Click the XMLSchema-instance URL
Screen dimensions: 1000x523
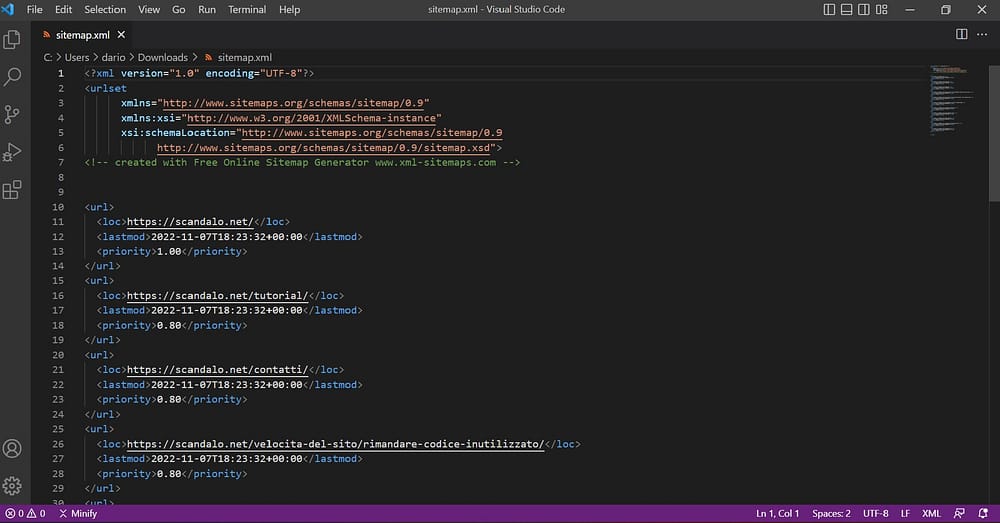coord(312,118)
